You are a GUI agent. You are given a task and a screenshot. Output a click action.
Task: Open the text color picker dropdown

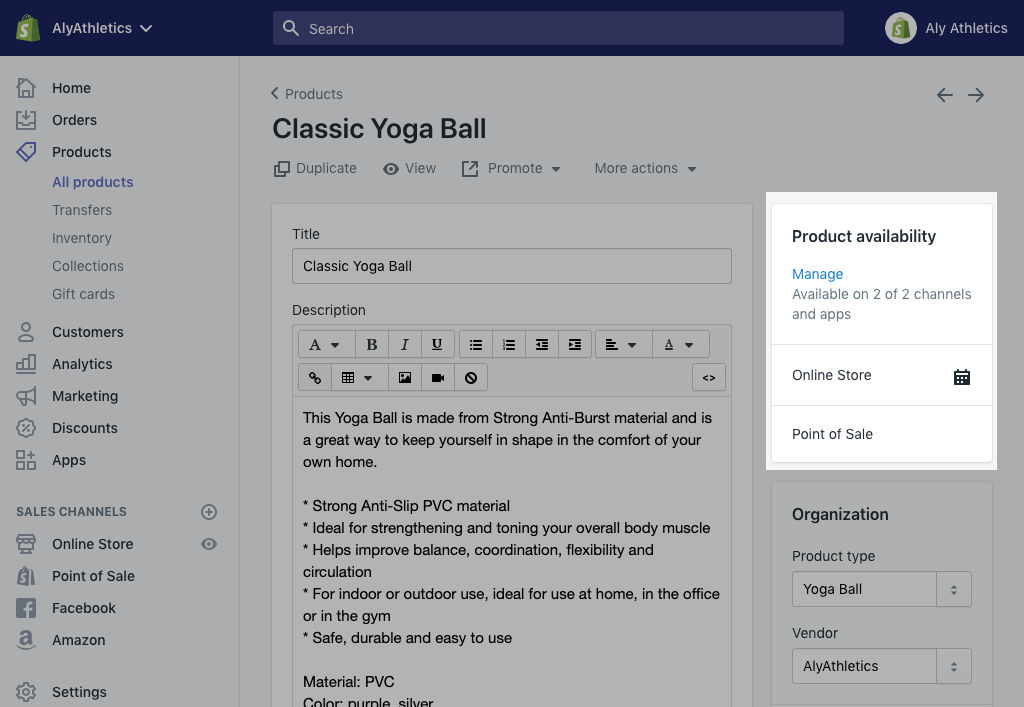tap(680, 345)
